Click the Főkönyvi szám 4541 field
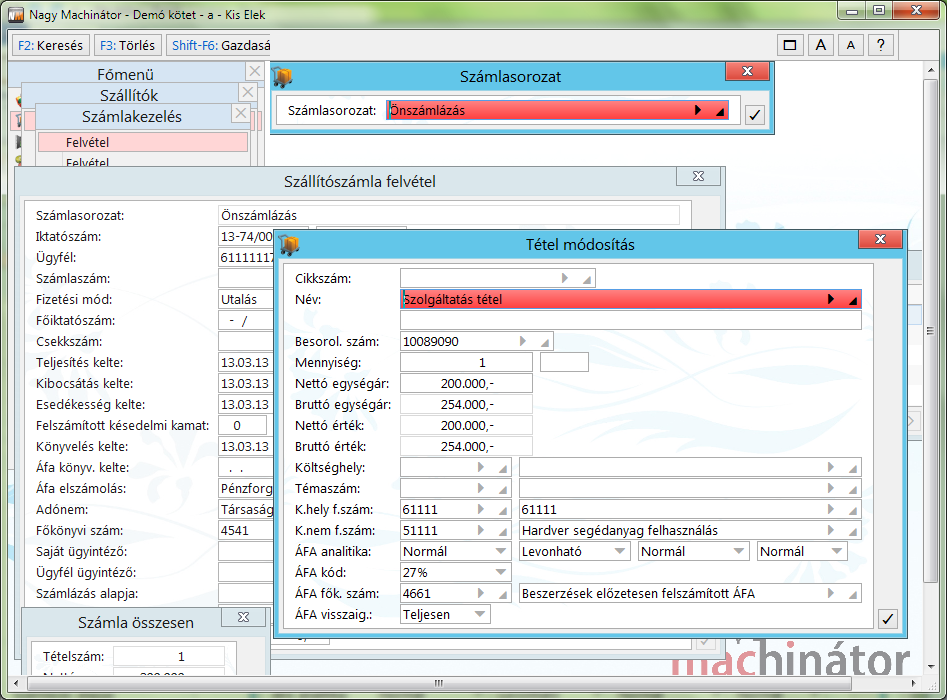 pos(246,530)
